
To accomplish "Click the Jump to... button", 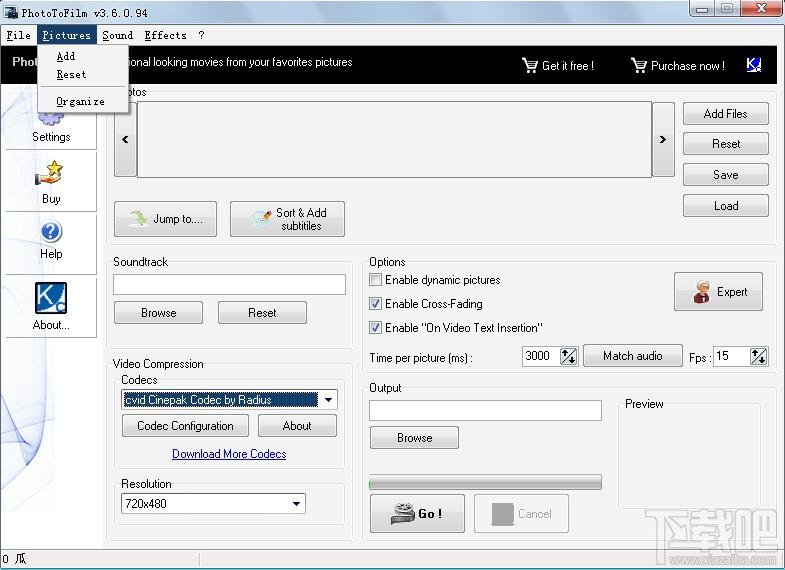I will pos(165,219).
